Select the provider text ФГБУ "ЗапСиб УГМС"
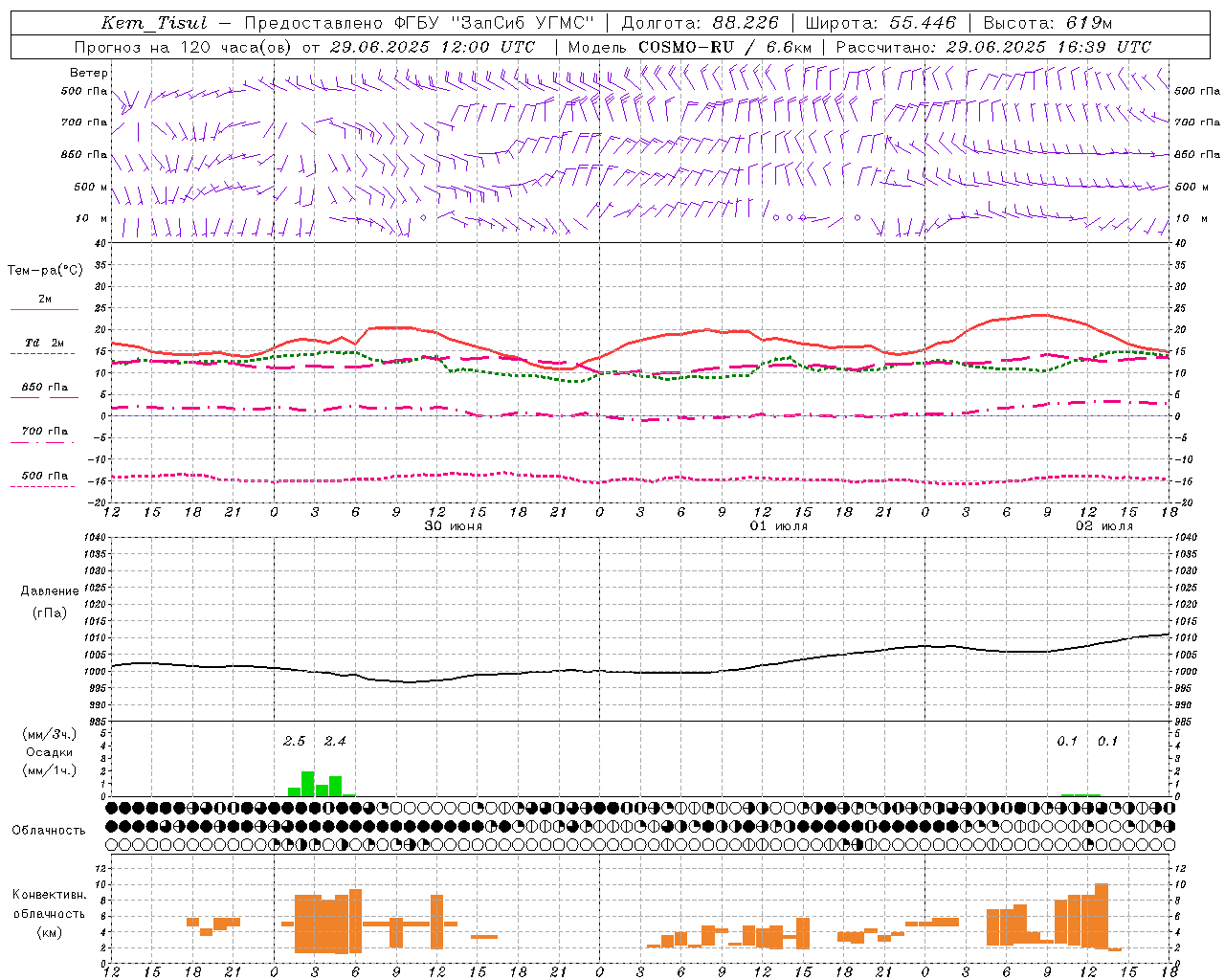1225x980 pixels. click(494, 23)
